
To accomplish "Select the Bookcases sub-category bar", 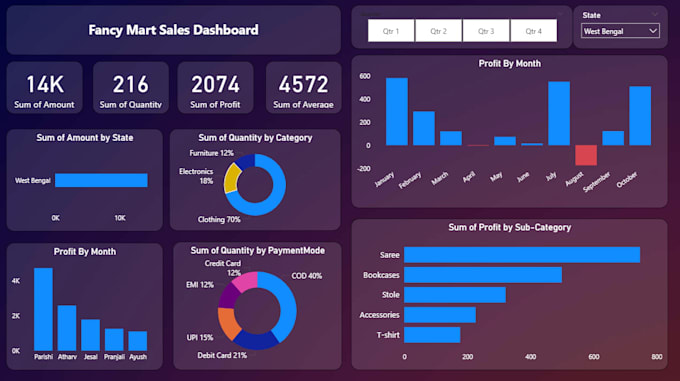I will (x=483, y=275).
